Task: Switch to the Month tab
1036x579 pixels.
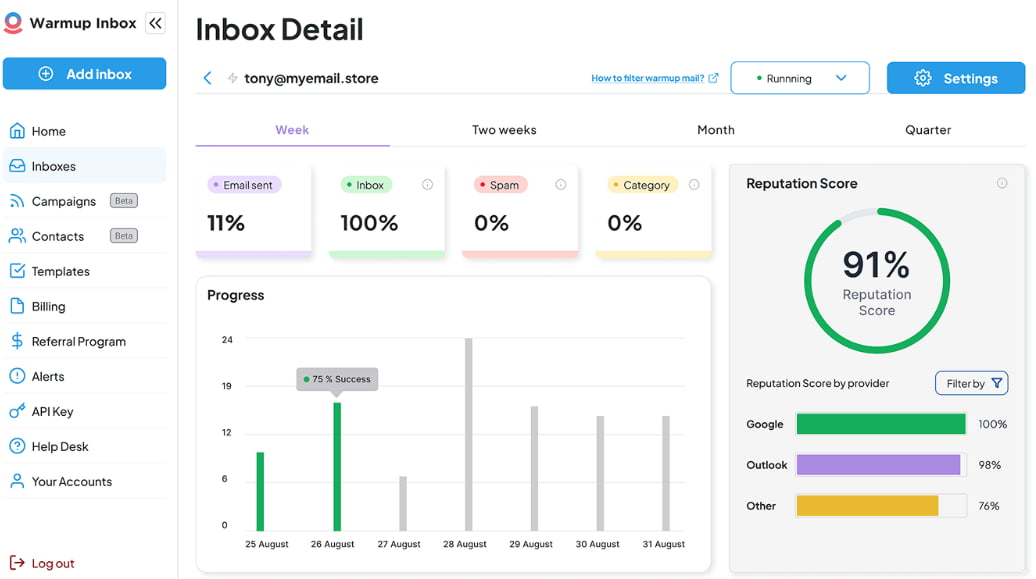Action: tap(716, 130)
